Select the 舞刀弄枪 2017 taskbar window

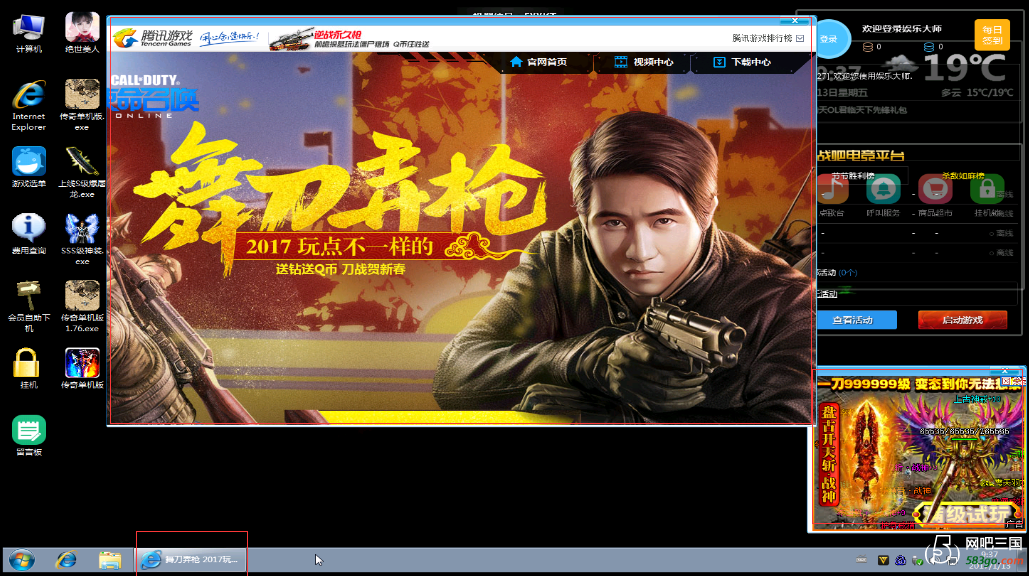click(191, 560)
